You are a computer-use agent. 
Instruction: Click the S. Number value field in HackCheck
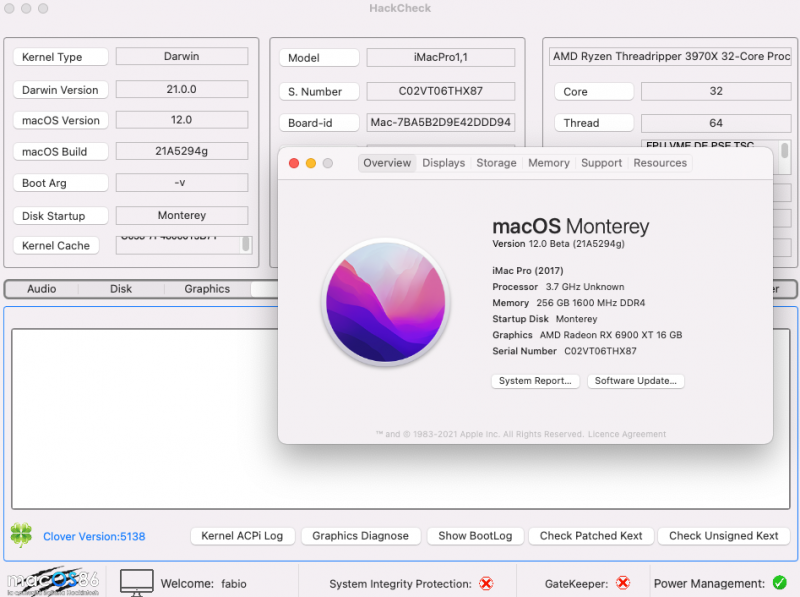(x=441, y=91)
